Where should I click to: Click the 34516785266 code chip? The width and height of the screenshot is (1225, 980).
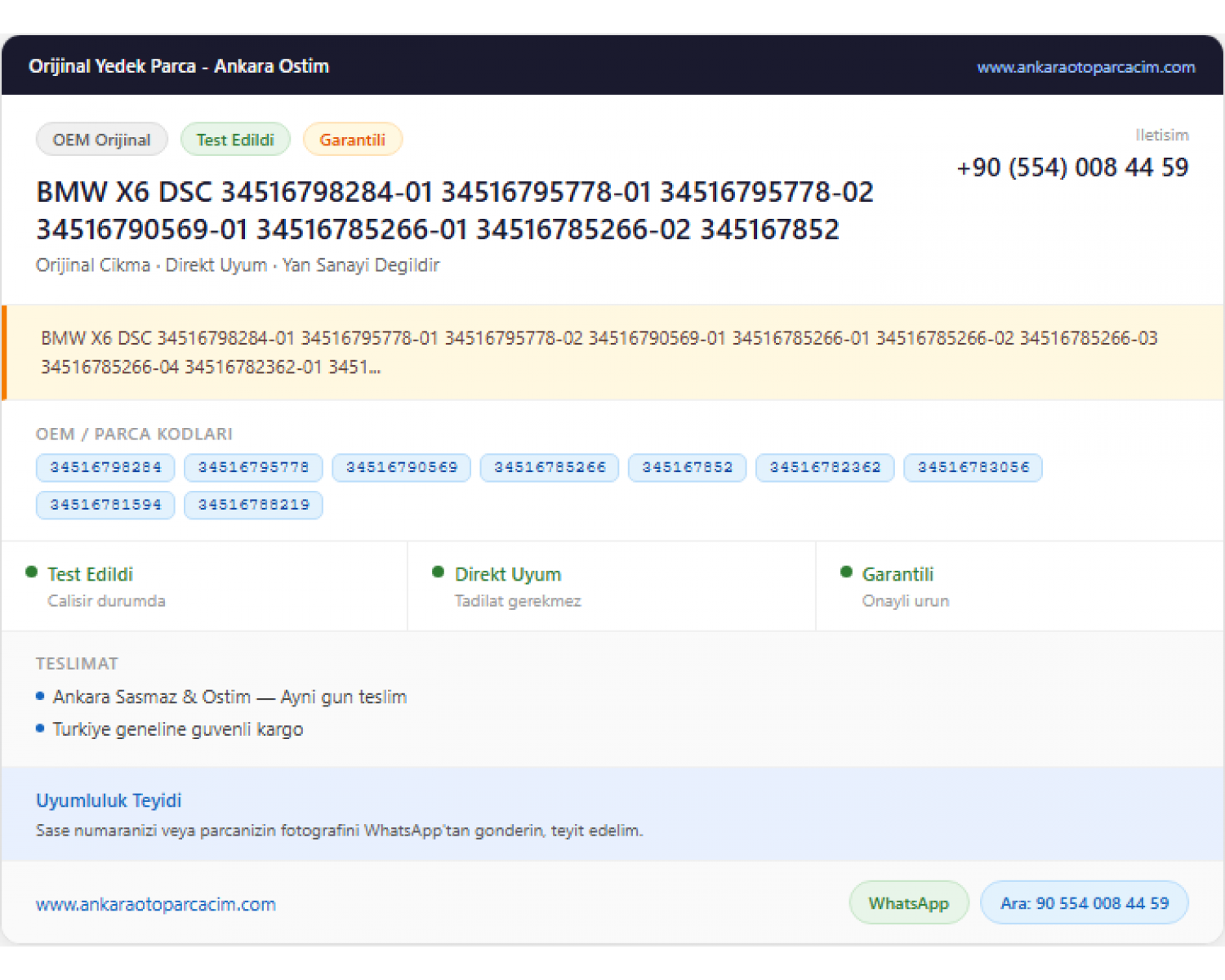pyautogui.click(x=550, y=468)
